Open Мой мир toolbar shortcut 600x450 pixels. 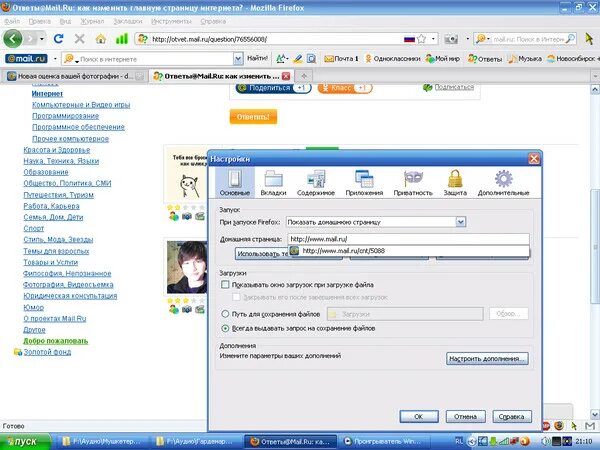(x=443, y=59)
